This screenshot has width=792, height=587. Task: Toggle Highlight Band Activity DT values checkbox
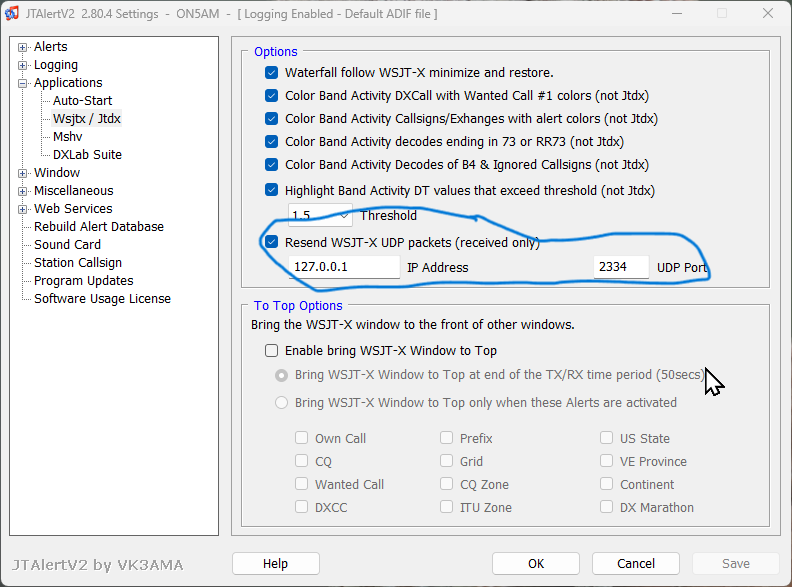pyautogui.click(x=271, y=190)
